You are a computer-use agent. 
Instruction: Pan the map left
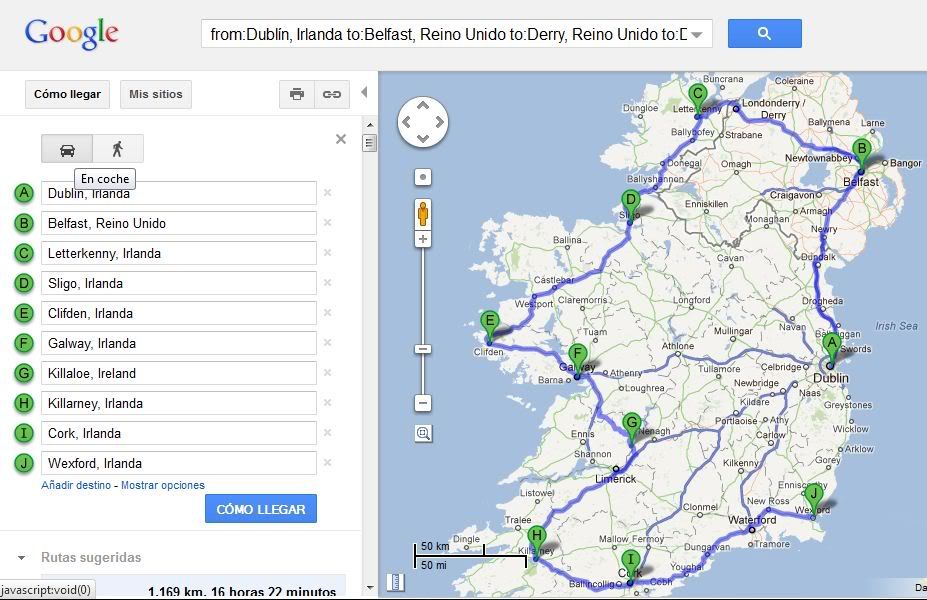coord(406,122)
